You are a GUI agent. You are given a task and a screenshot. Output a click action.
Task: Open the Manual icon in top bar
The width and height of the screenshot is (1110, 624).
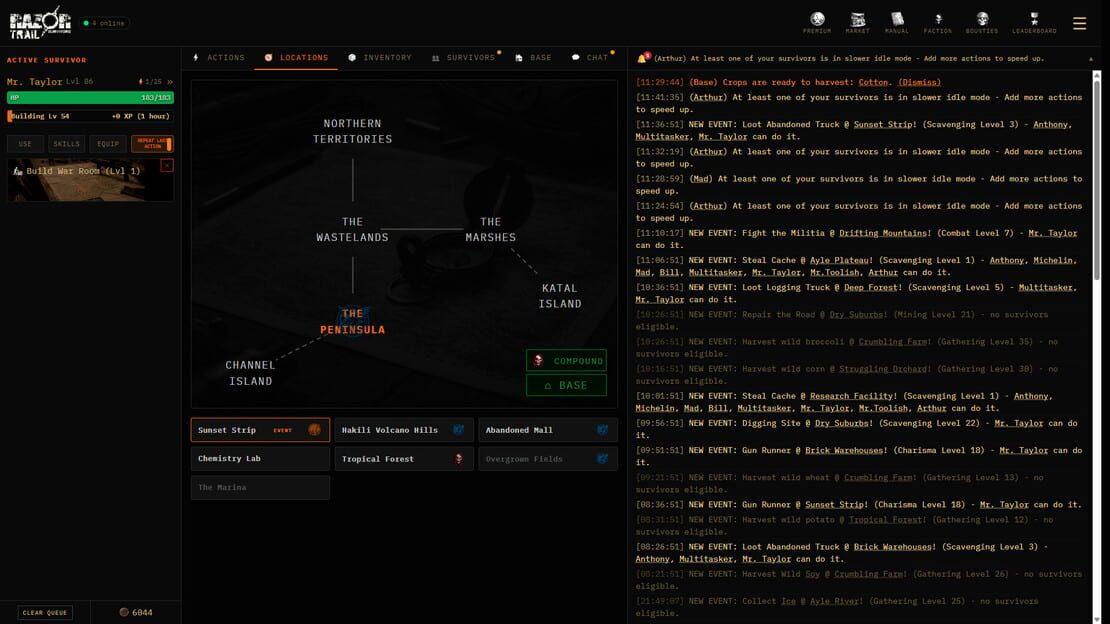[x=897, y=23]
